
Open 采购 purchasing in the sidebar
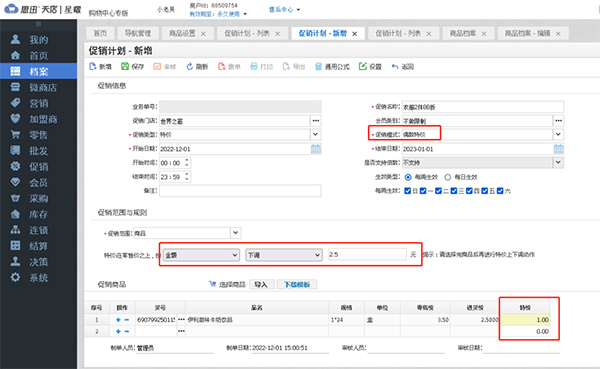[x=38, y=198]
